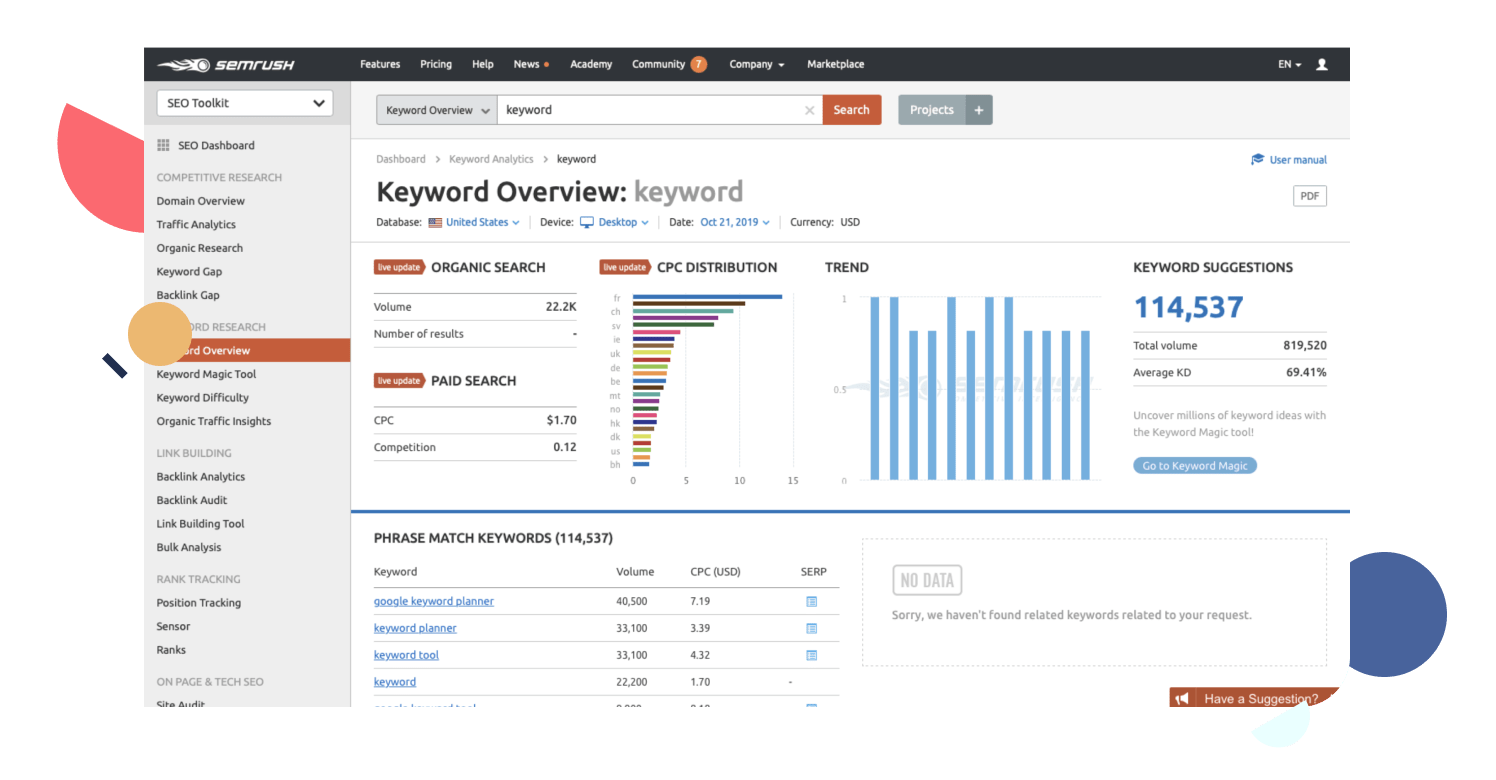This screenshot has width=1496, height=780.
Task: Select Keyword Magic Tool in the sidebar
Action: 206,374
